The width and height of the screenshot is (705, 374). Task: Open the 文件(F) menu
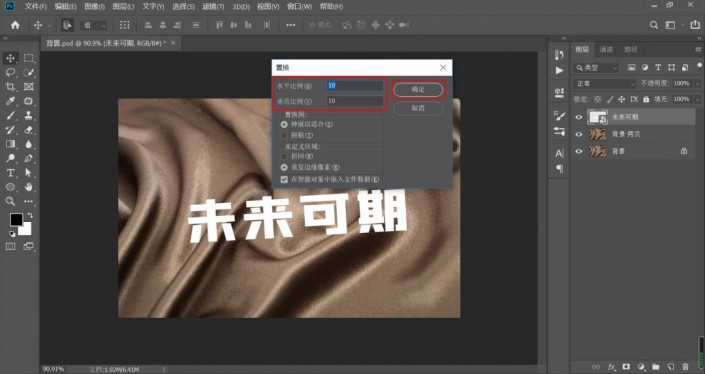coord(36,6)
